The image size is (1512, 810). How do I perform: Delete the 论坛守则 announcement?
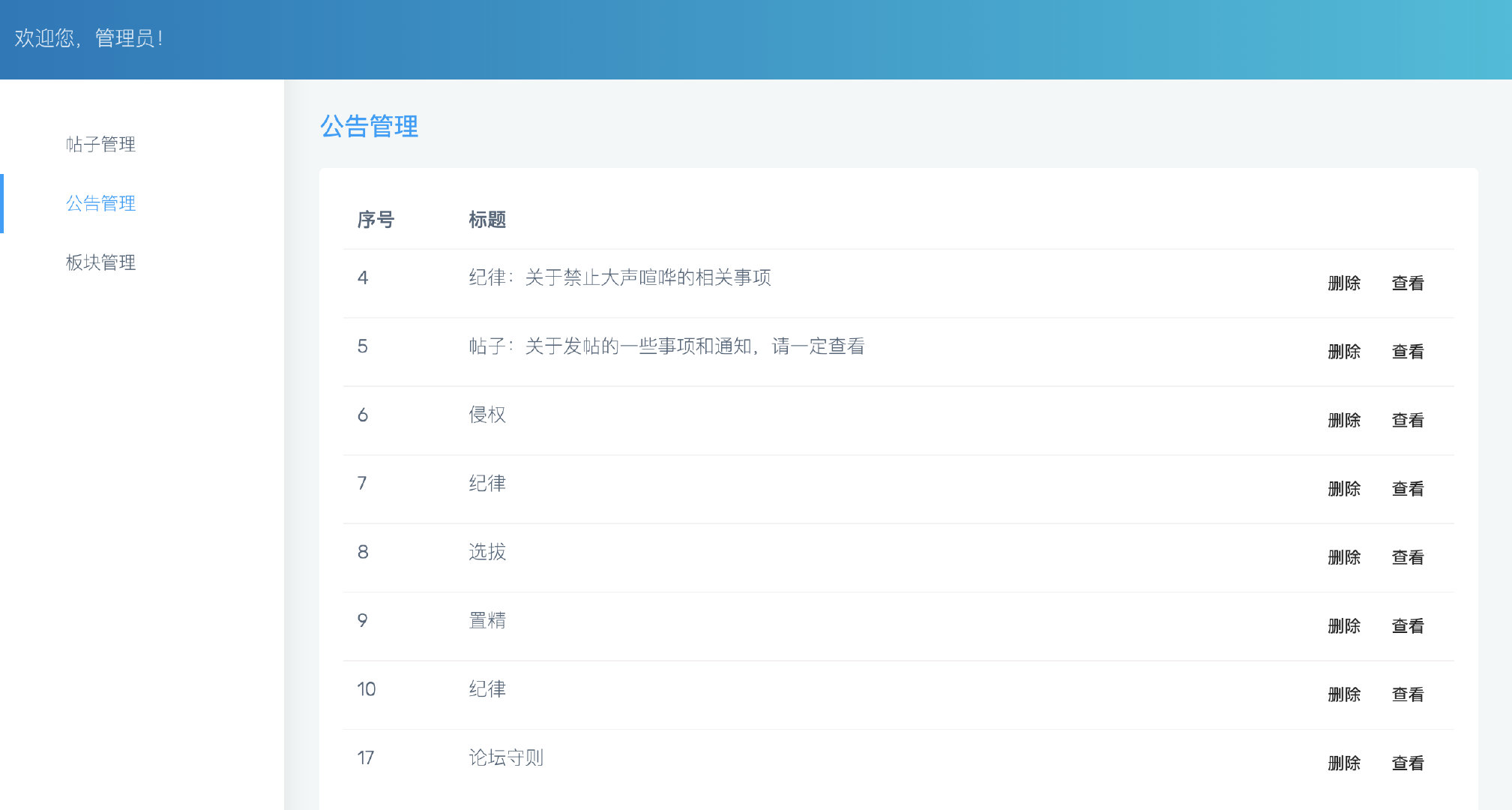(1344, 763)
